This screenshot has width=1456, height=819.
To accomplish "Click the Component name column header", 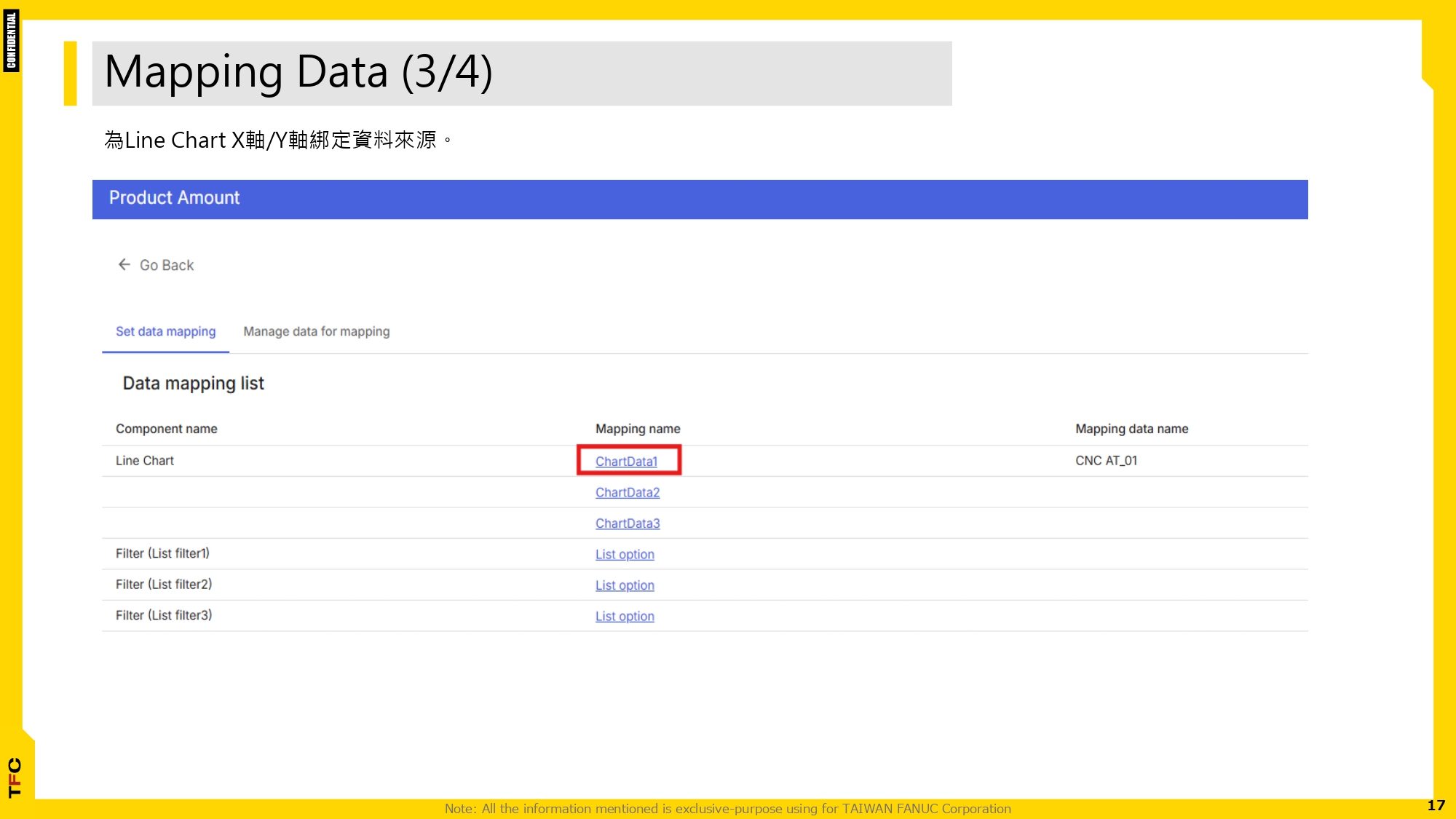I will click(x=167, y=429).
